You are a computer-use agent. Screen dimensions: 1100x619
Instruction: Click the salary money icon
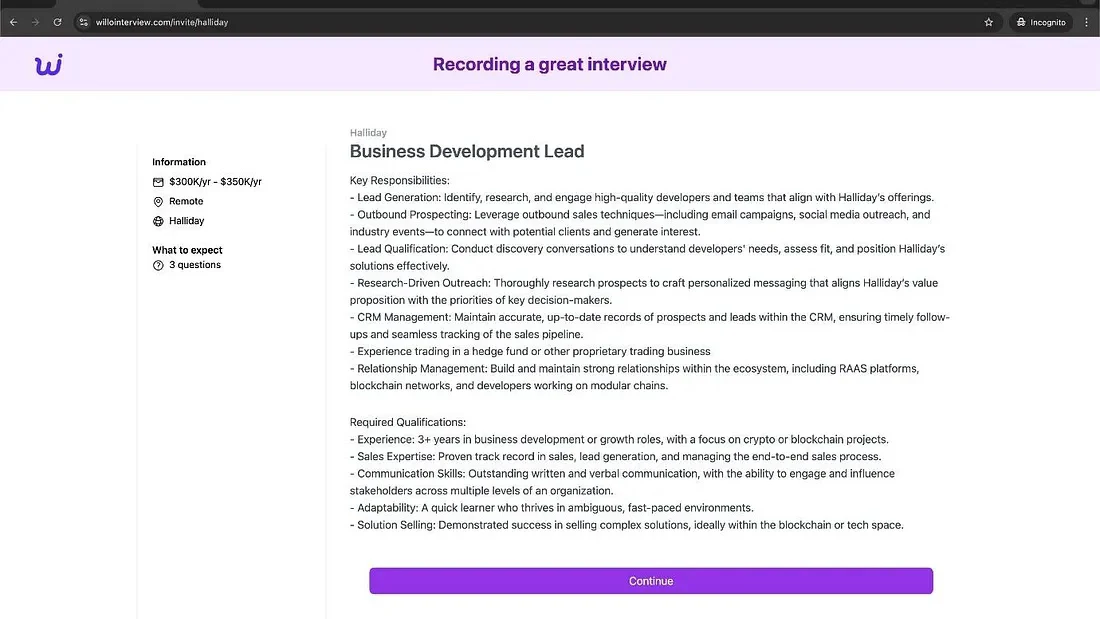point(158,182)
